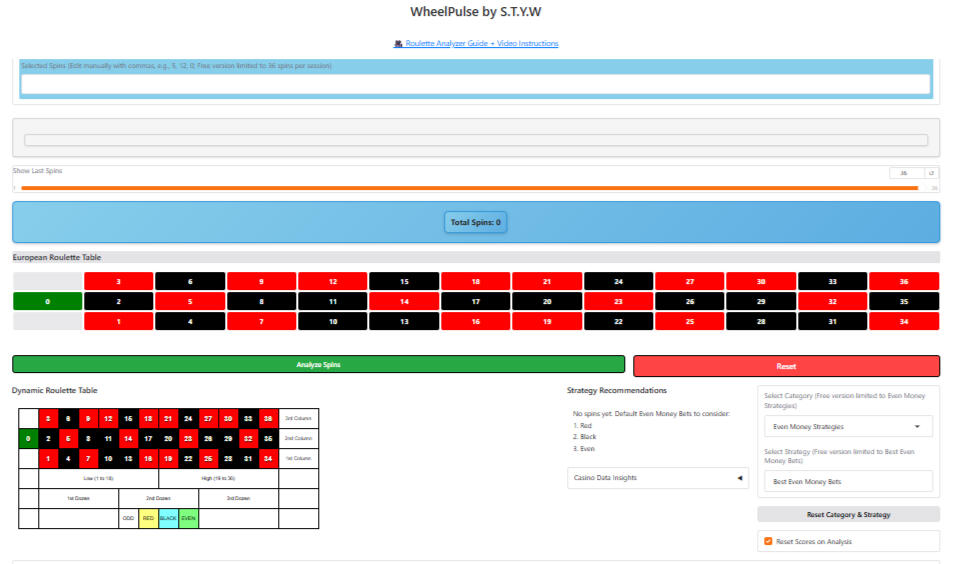
Task: Click cyan BLACK cell in Dynamic Roulette Table
Action: (x=168, y=518)
